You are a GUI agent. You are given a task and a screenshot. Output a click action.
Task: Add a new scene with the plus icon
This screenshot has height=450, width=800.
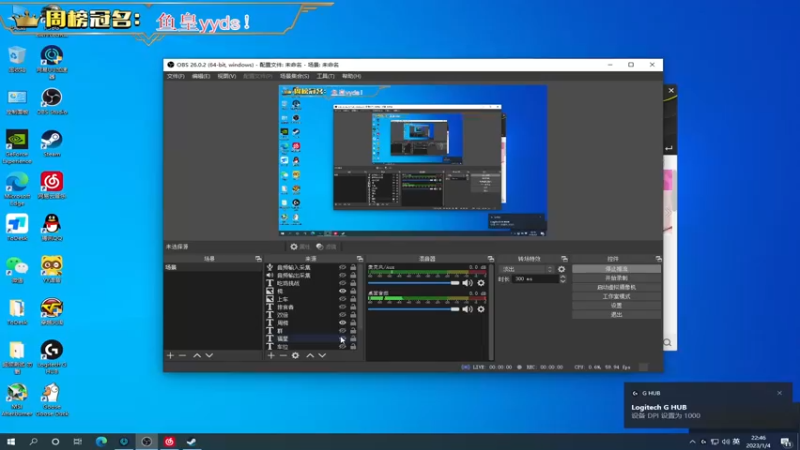170,355
